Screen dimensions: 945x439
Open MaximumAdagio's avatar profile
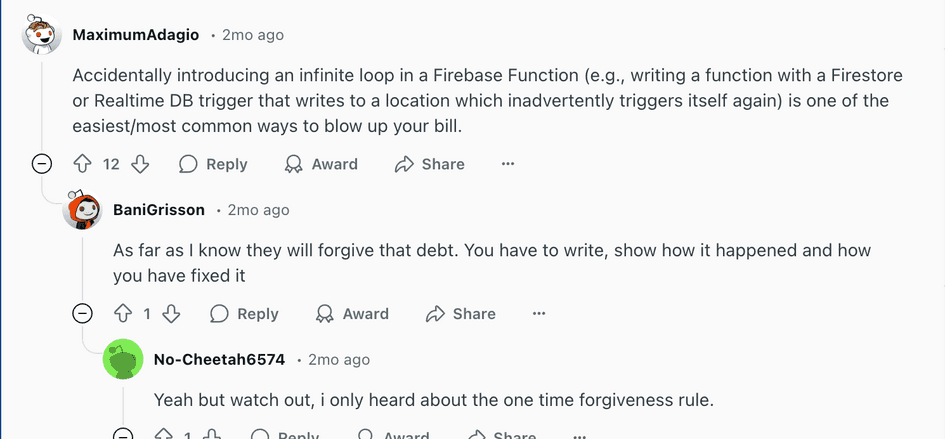pyautogui.click(x=42, y=35)
